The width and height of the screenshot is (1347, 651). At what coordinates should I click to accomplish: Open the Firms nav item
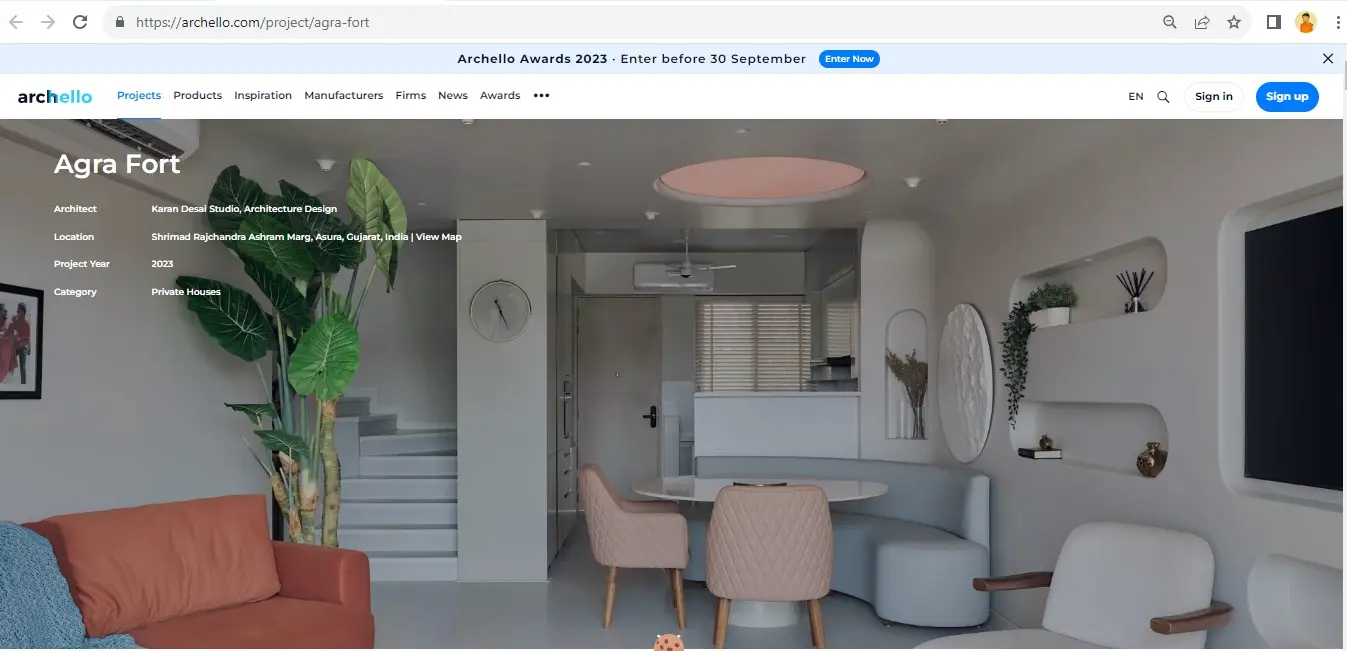(x=411, y=96)
